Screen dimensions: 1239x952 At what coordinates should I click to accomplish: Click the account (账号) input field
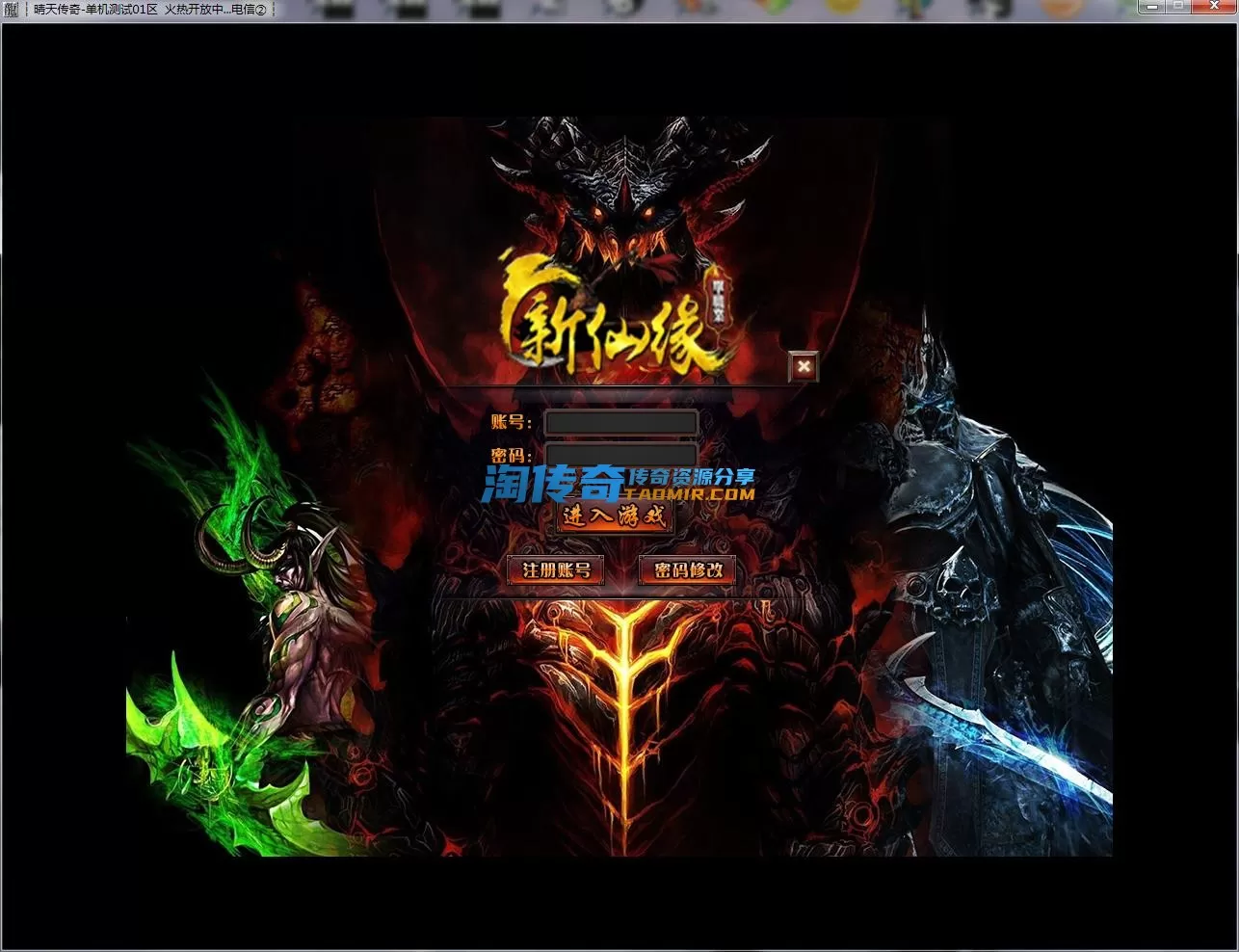(620, 422)
